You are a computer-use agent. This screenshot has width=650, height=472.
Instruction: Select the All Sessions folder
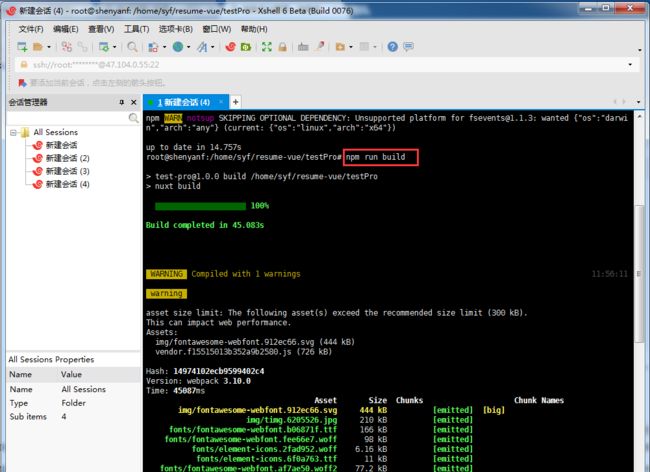[56, 132]
